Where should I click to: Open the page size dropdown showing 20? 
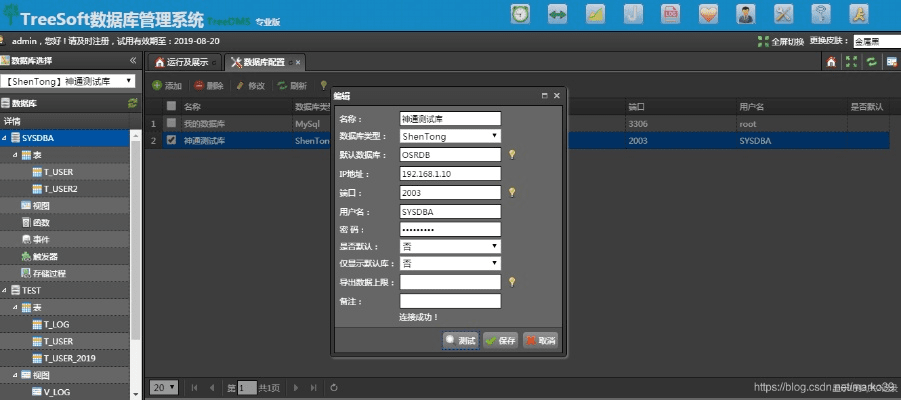point(164,387)
